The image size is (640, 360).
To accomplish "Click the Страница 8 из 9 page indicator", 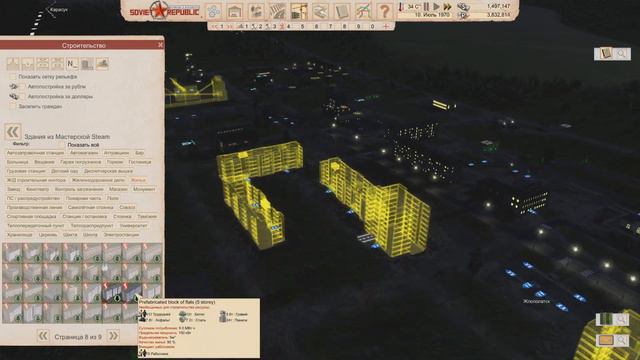I will [x=78, y=337].
